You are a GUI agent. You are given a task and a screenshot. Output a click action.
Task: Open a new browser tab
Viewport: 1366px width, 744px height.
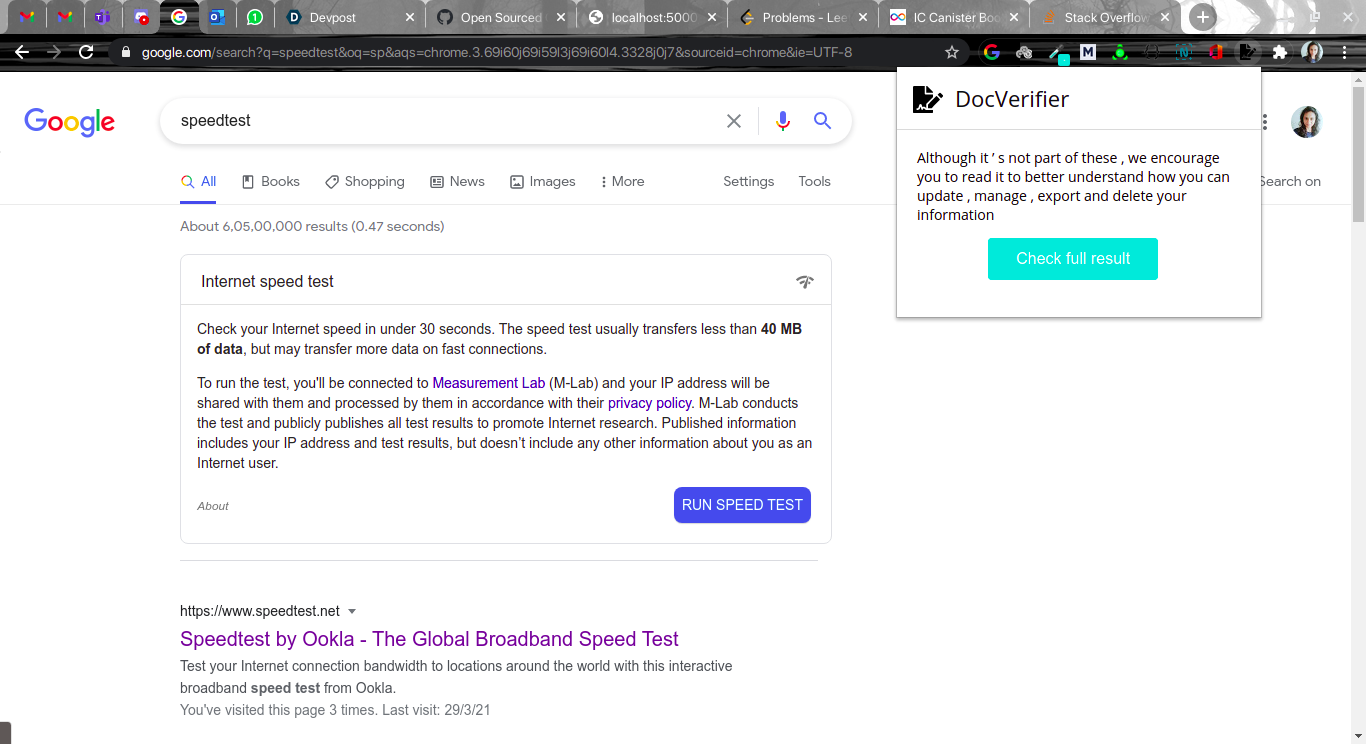[x=1202, y=17]
